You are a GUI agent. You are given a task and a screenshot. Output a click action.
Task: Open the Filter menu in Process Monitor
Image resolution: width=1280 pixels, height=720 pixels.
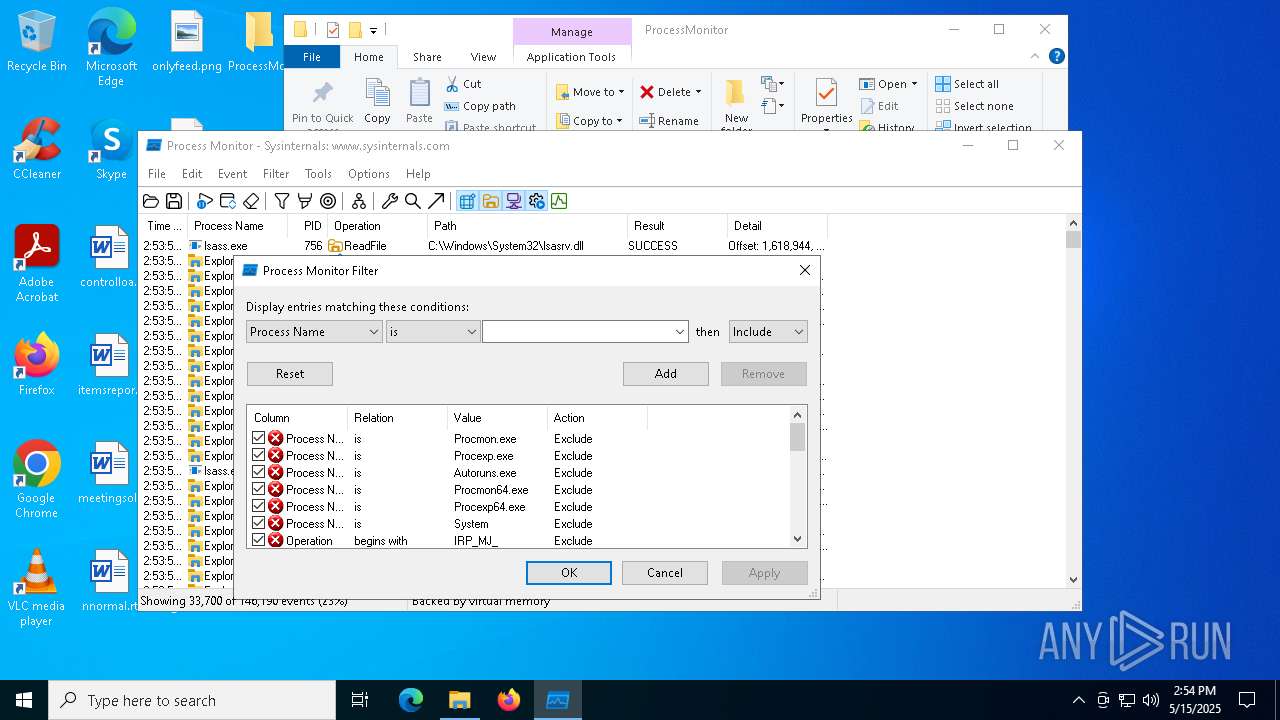[x=276, y=174]
